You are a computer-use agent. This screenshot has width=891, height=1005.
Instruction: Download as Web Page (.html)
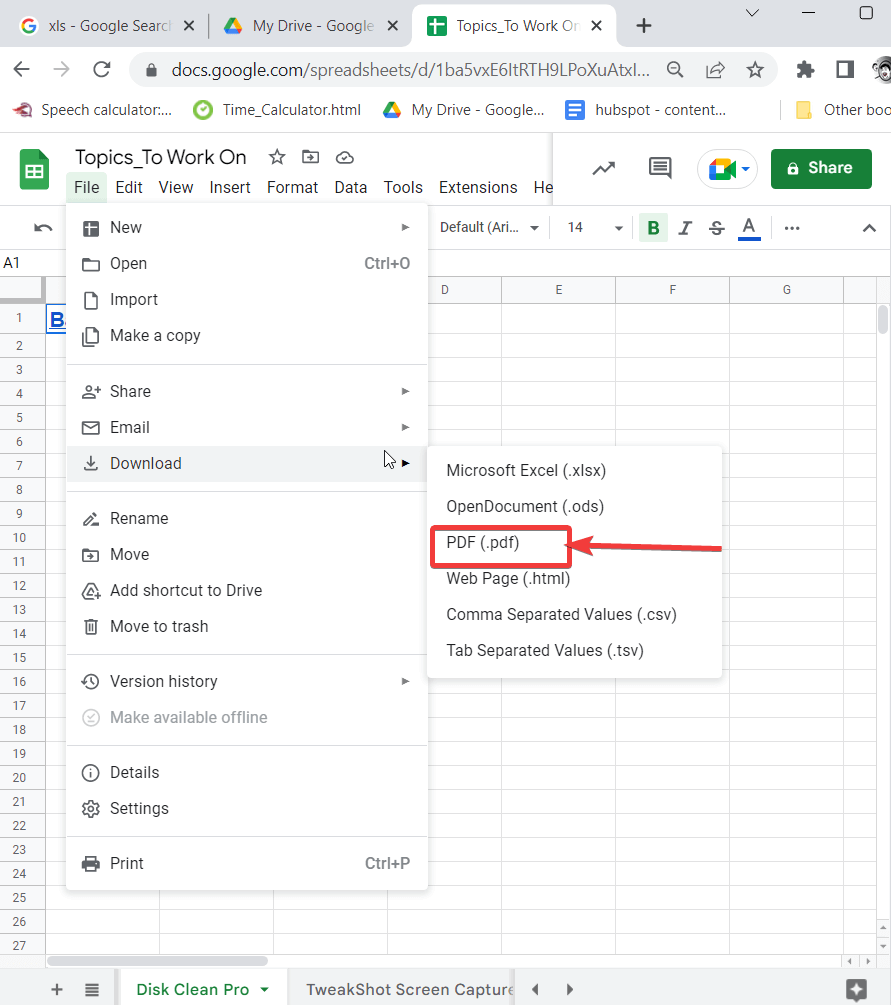pos(574,578)
